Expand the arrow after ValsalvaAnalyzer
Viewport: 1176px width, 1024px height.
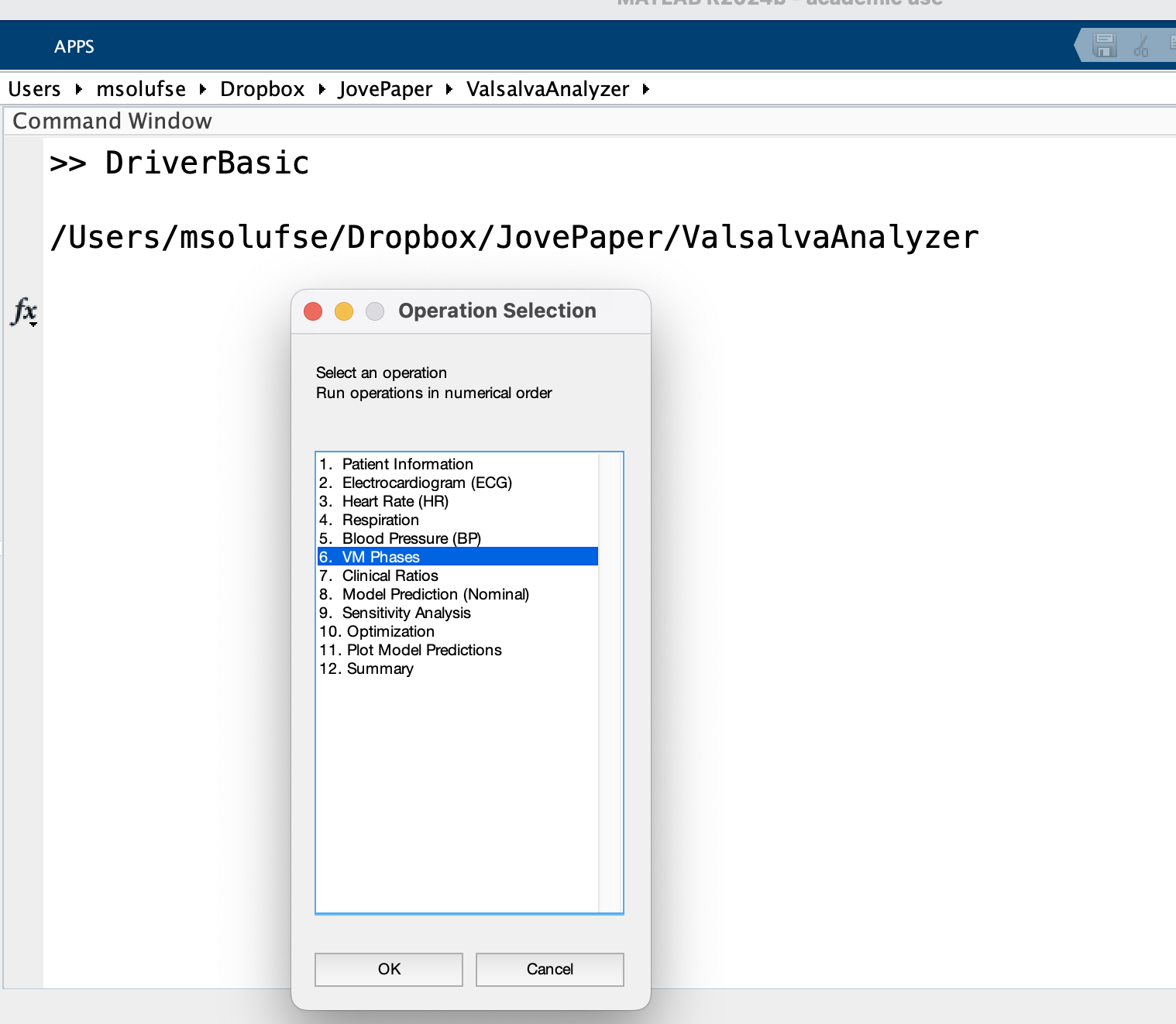click(645, 89)
